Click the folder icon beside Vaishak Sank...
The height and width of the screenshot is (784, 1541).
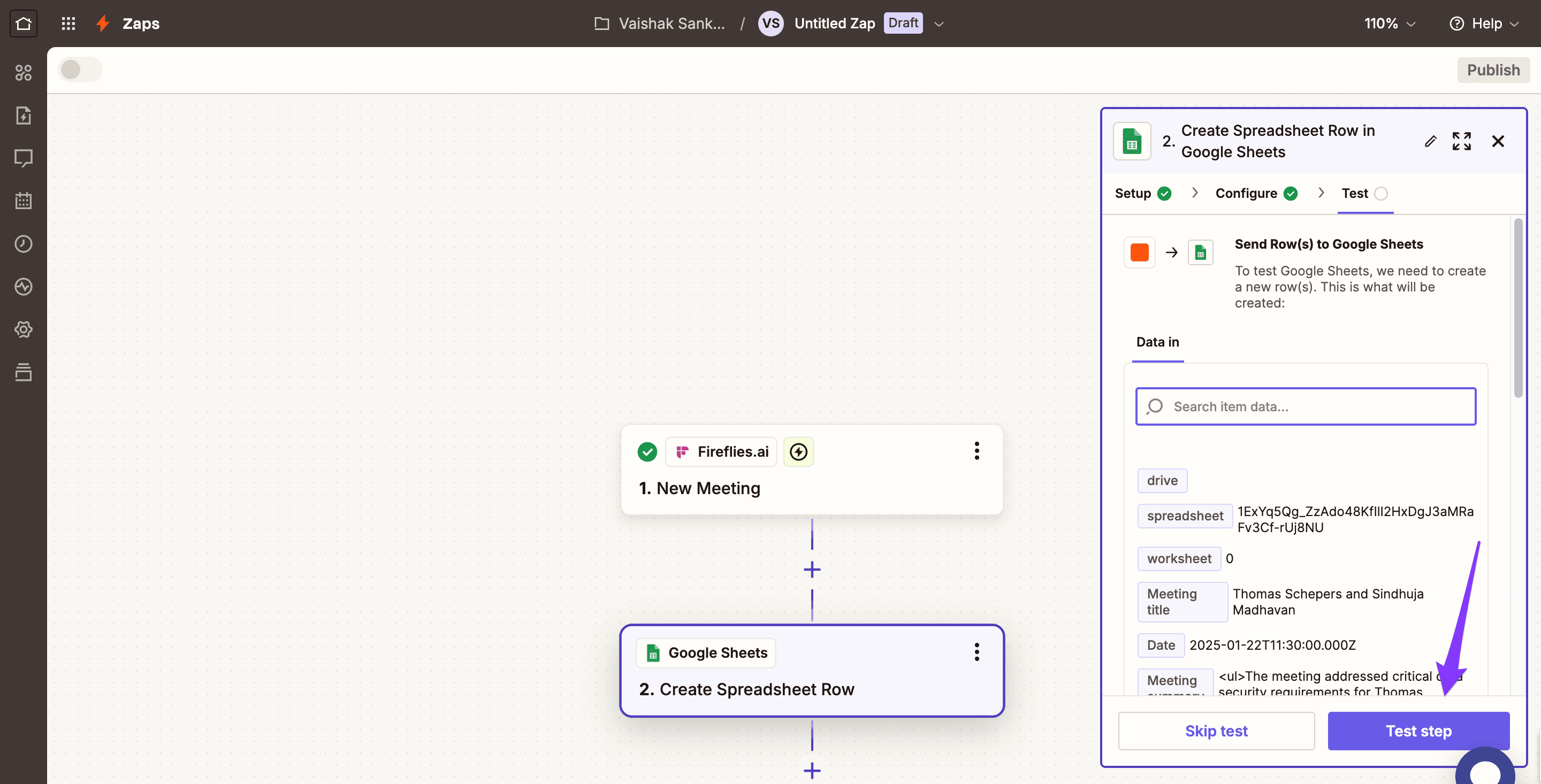click(602, 24)
